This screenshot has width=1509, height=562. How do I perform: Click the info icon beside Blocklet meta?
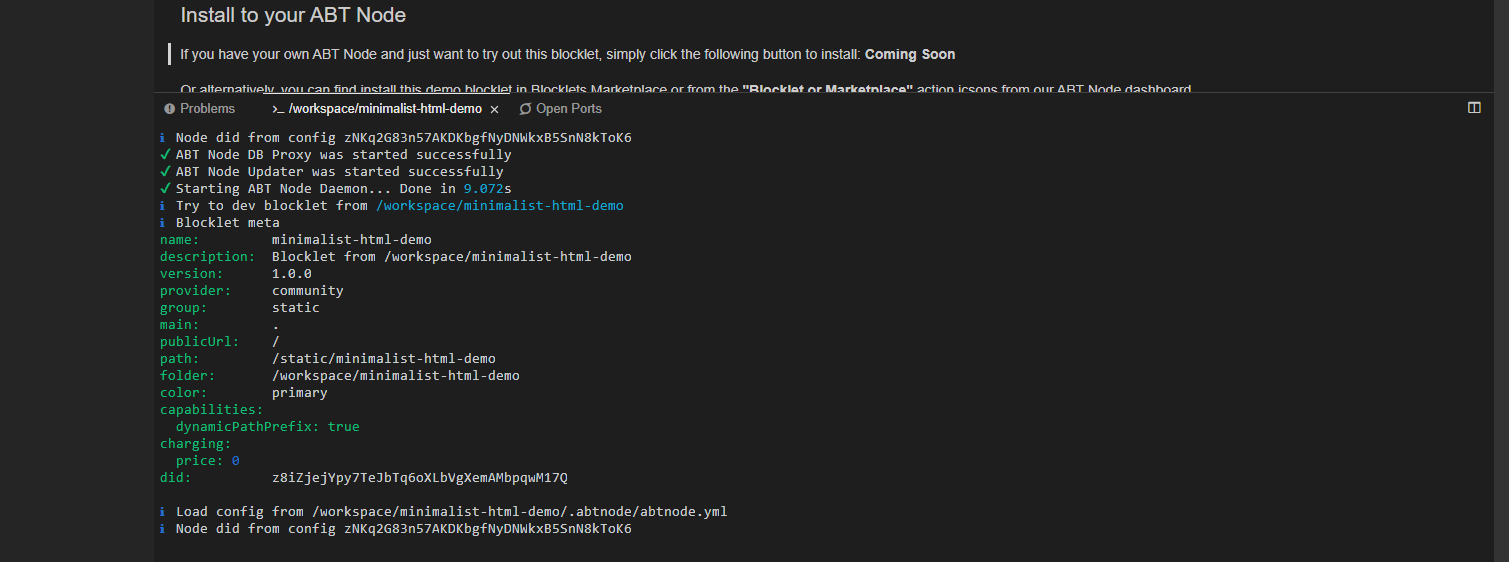163,222
